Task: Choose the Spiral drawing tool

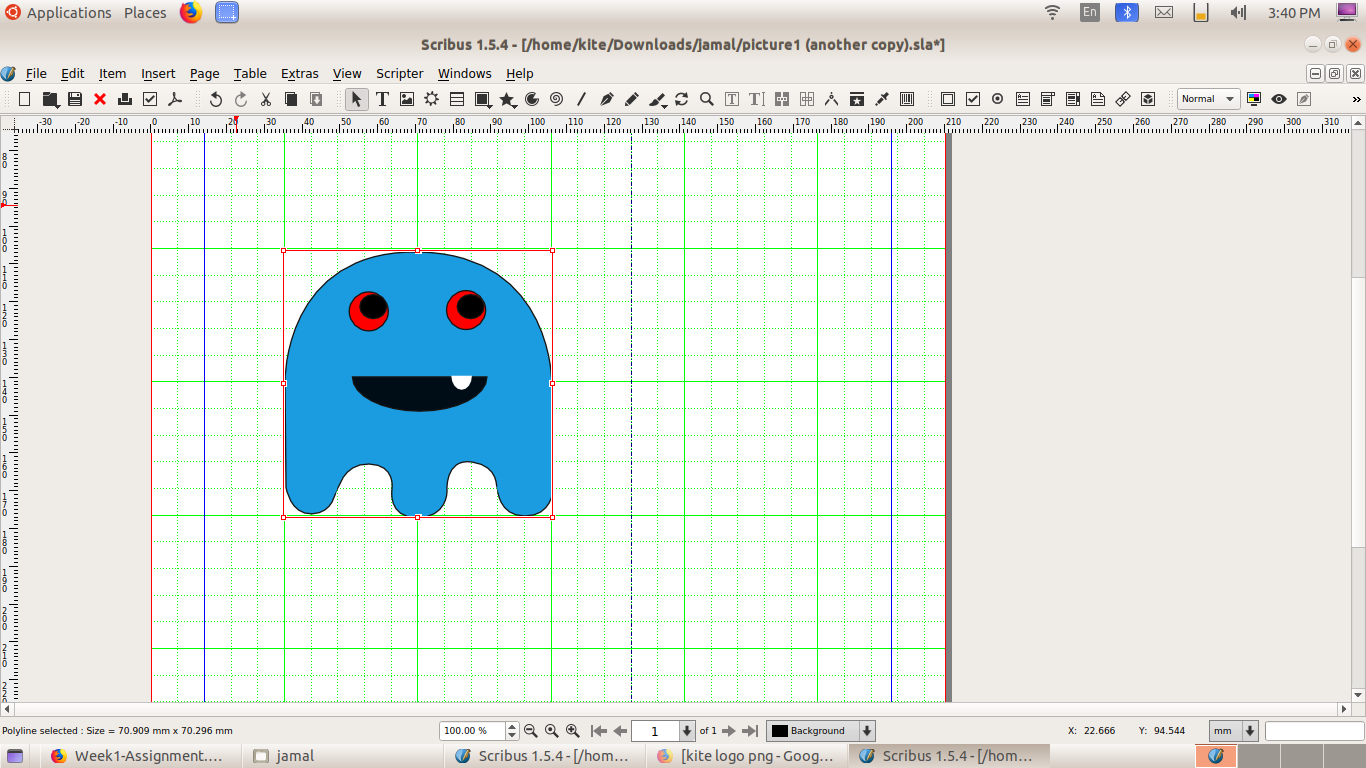Action: pyautogui.click(x=556, y=99)
